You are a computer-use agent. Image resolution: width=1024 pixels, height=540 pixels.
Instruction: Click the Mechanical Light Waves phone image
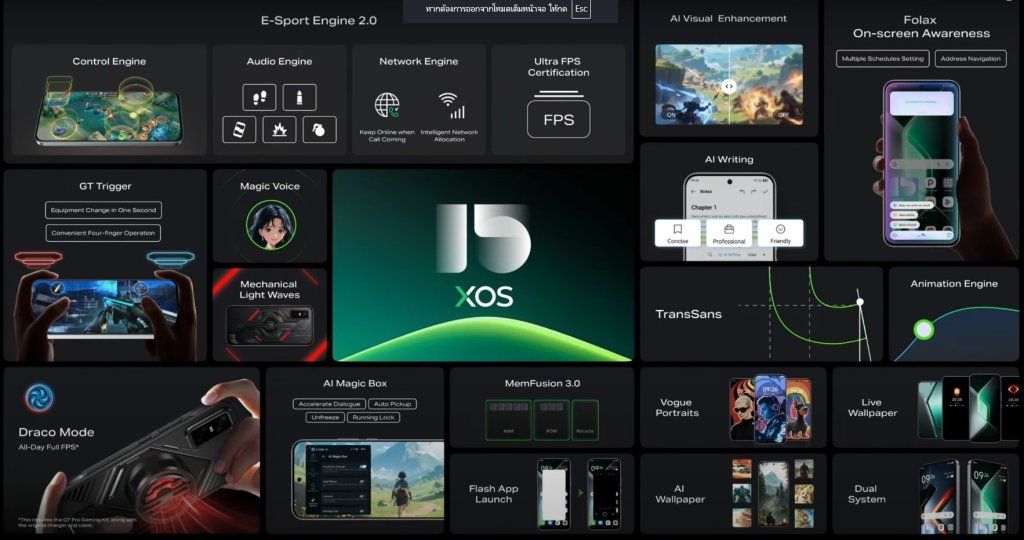(270, 325)
